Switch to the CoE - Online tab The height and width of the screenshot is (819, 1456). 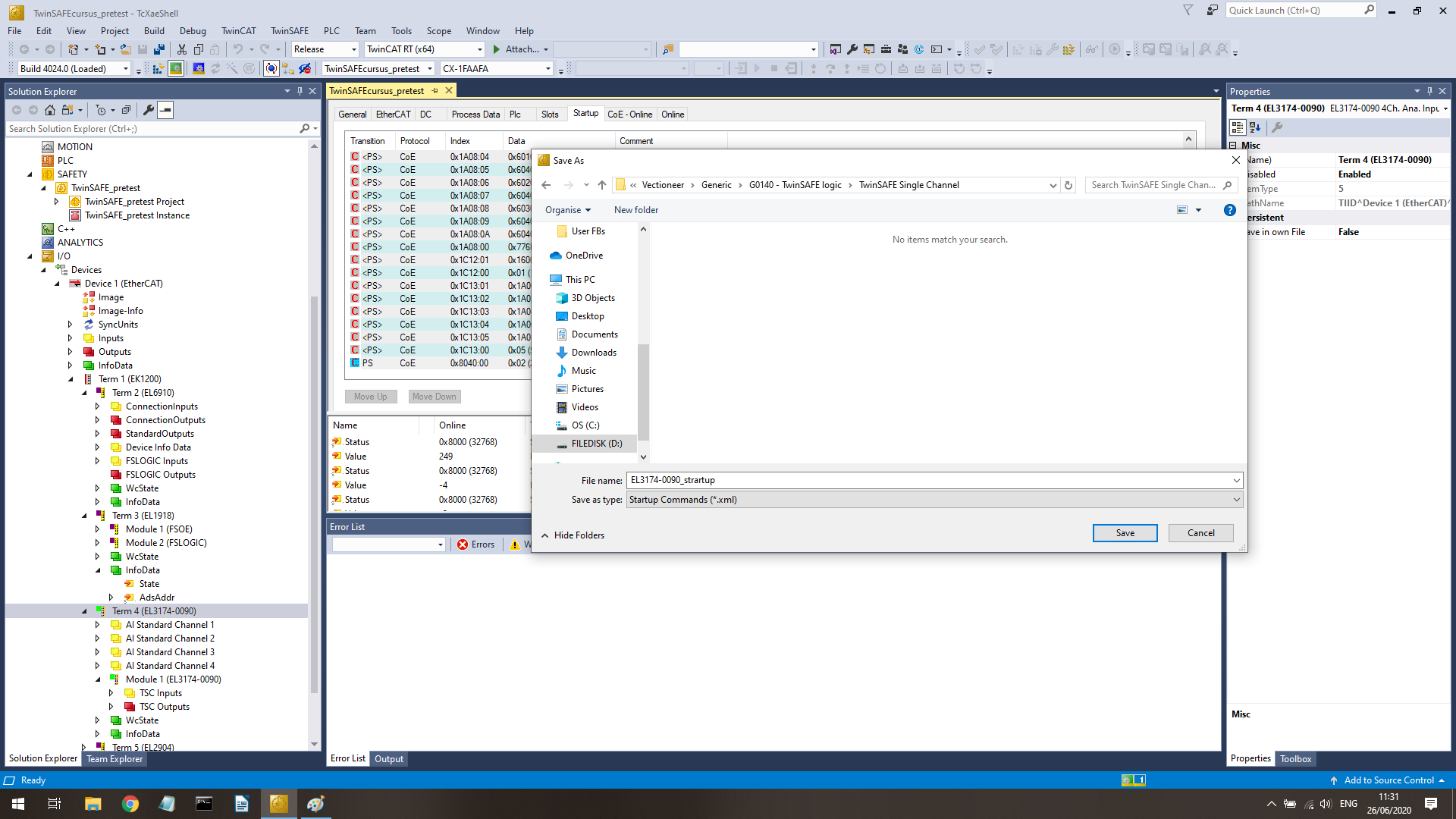coord(629,115)
